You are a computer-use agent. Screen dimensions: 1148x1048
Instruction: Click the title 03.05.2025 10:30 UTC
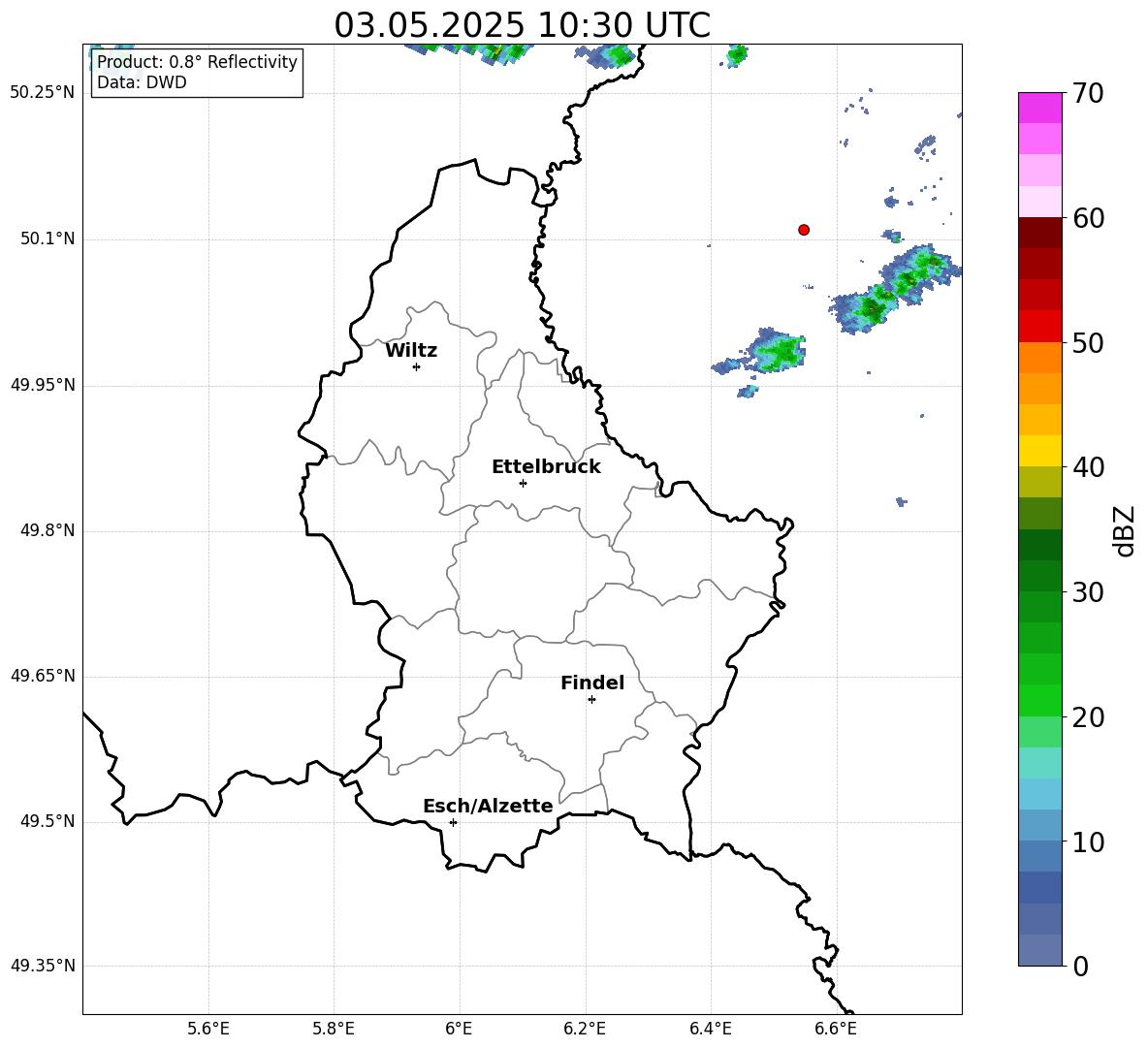522,25
